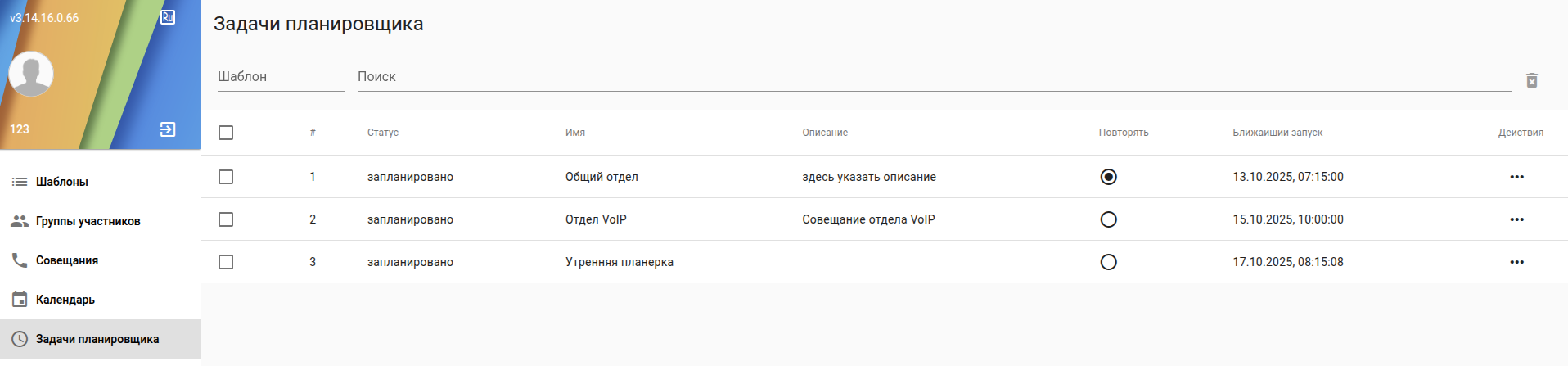
Task: Tick the select-all checkbox in table header
Action: click(226, 133)
